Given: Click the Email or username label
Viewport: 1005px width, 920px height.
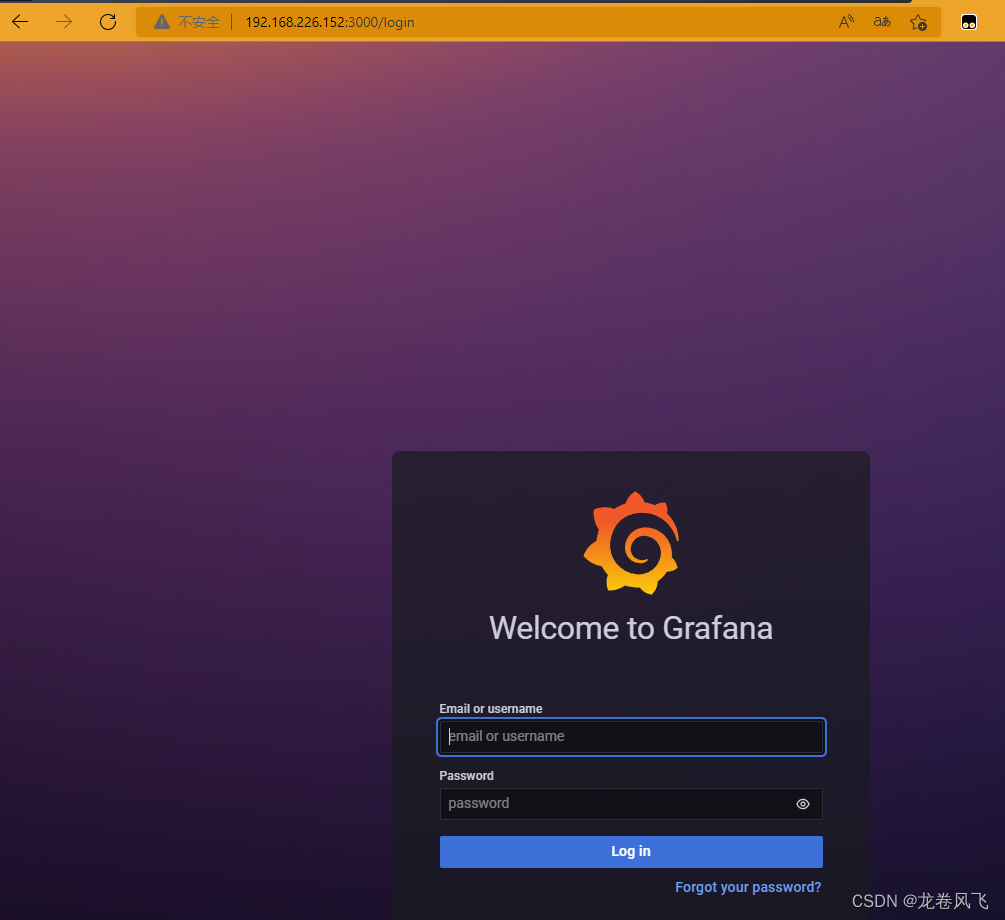Looking at the screenshot, I should (x=491, y=708).
